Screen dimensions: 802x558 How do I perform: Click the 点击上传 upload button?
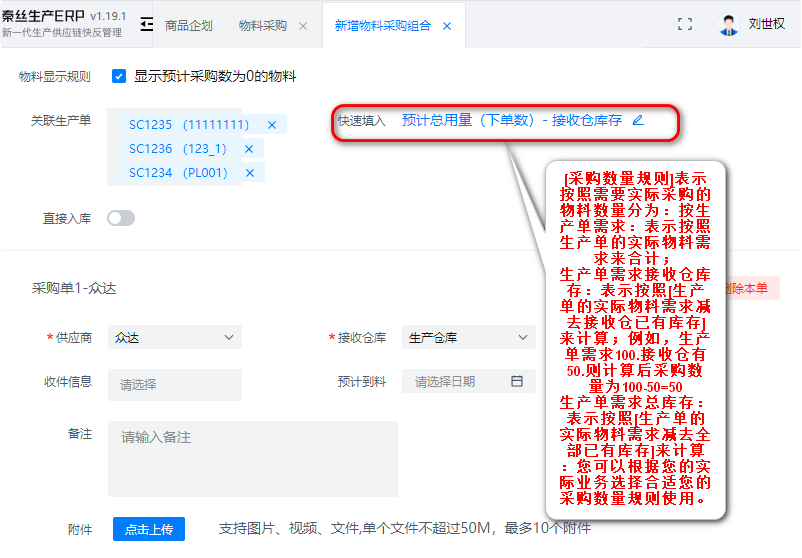[x=149, y=530]
